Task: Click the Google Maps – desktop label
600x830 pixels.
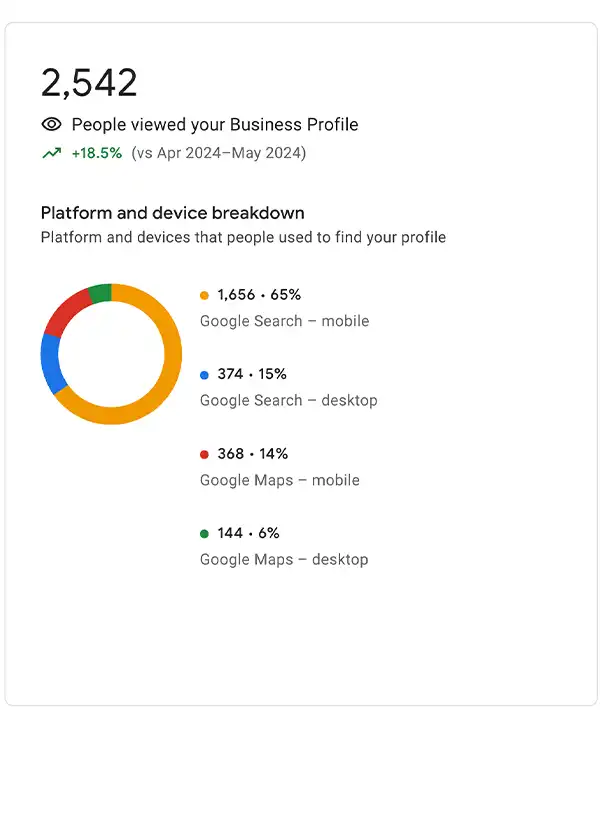Action: pos(284,560)
